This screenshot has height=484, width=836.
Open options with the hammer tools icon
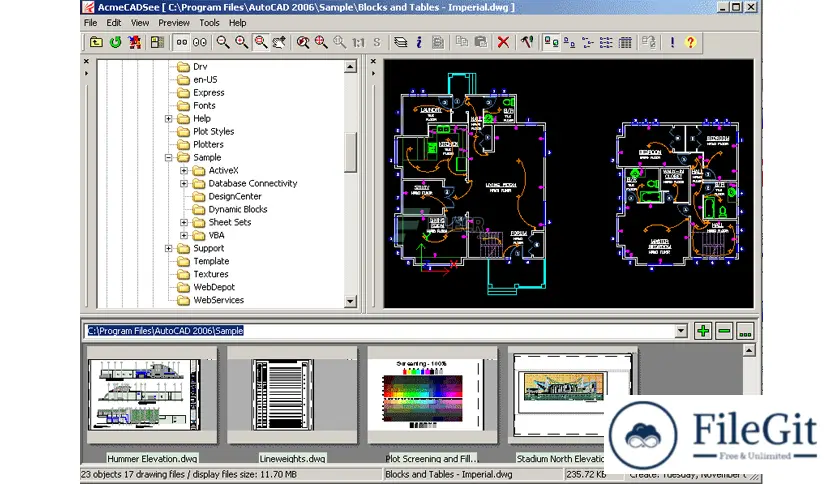tap(527, 42)
